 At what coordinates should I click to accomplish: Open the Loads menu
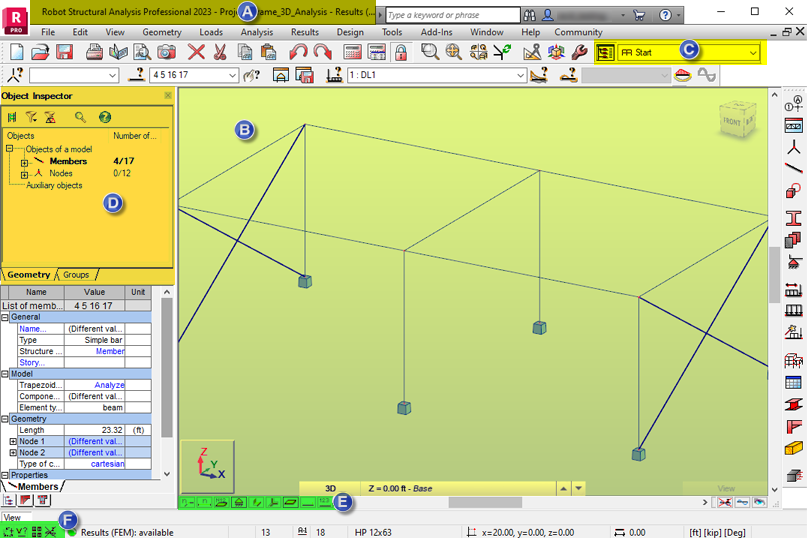point(211,32)
